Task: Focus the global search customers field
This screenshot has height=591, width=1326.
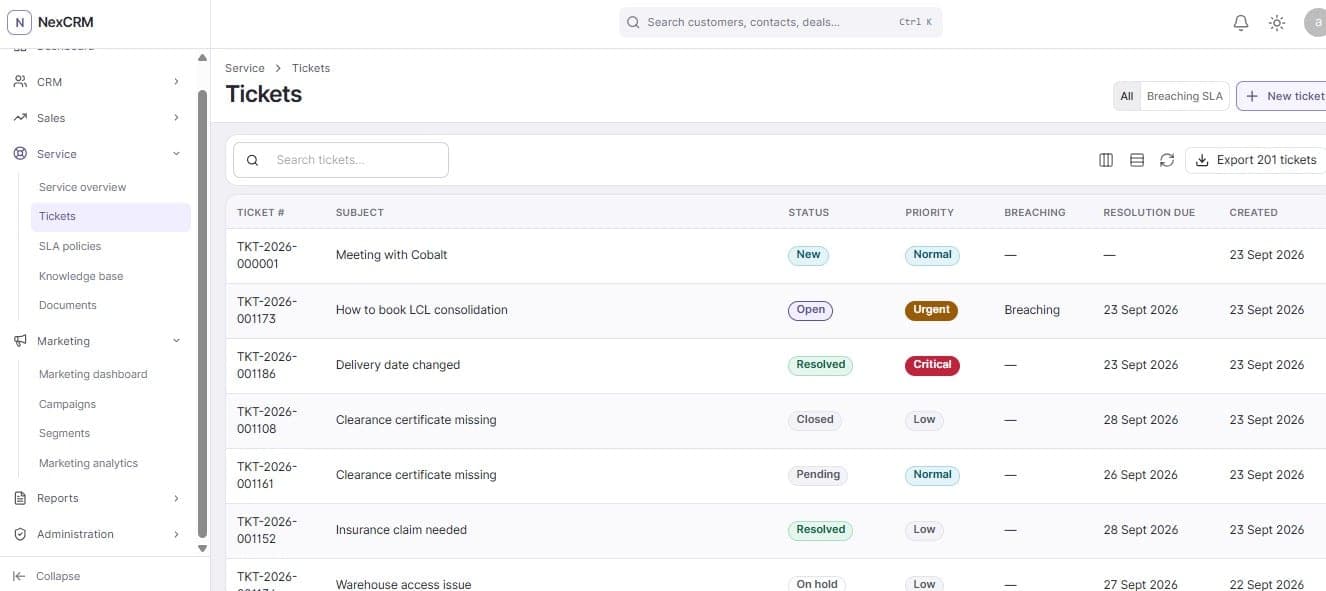Action: (x=781, y=22)
